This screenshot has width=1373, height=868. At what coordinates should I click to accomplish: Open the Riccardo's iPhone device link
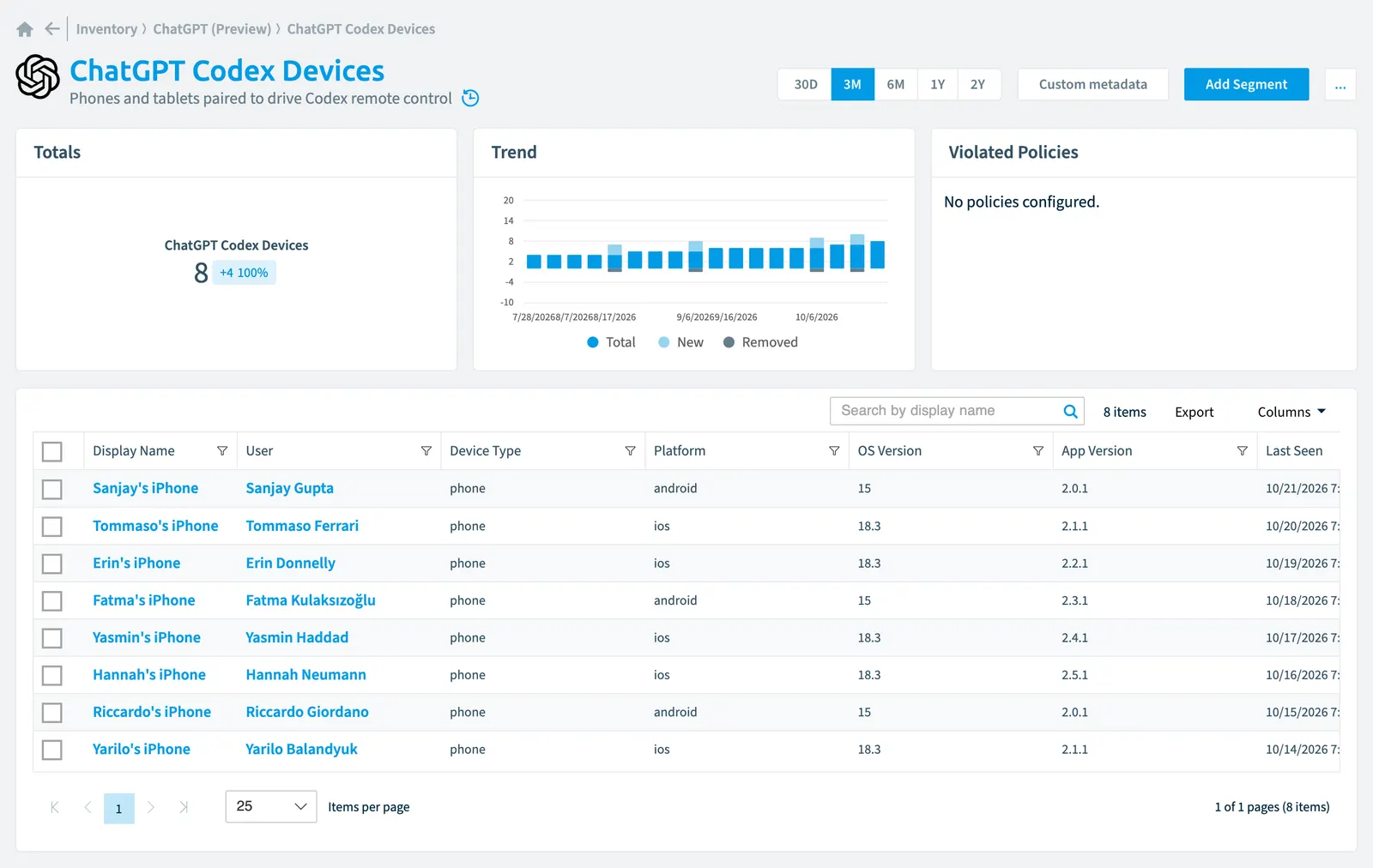(152, 712)
